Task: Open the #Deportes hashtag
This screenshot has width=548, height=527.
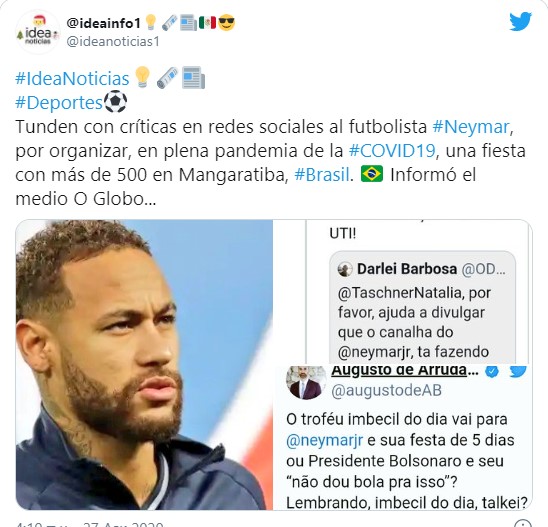Action: pyautogui.click(x=59, y=103)
